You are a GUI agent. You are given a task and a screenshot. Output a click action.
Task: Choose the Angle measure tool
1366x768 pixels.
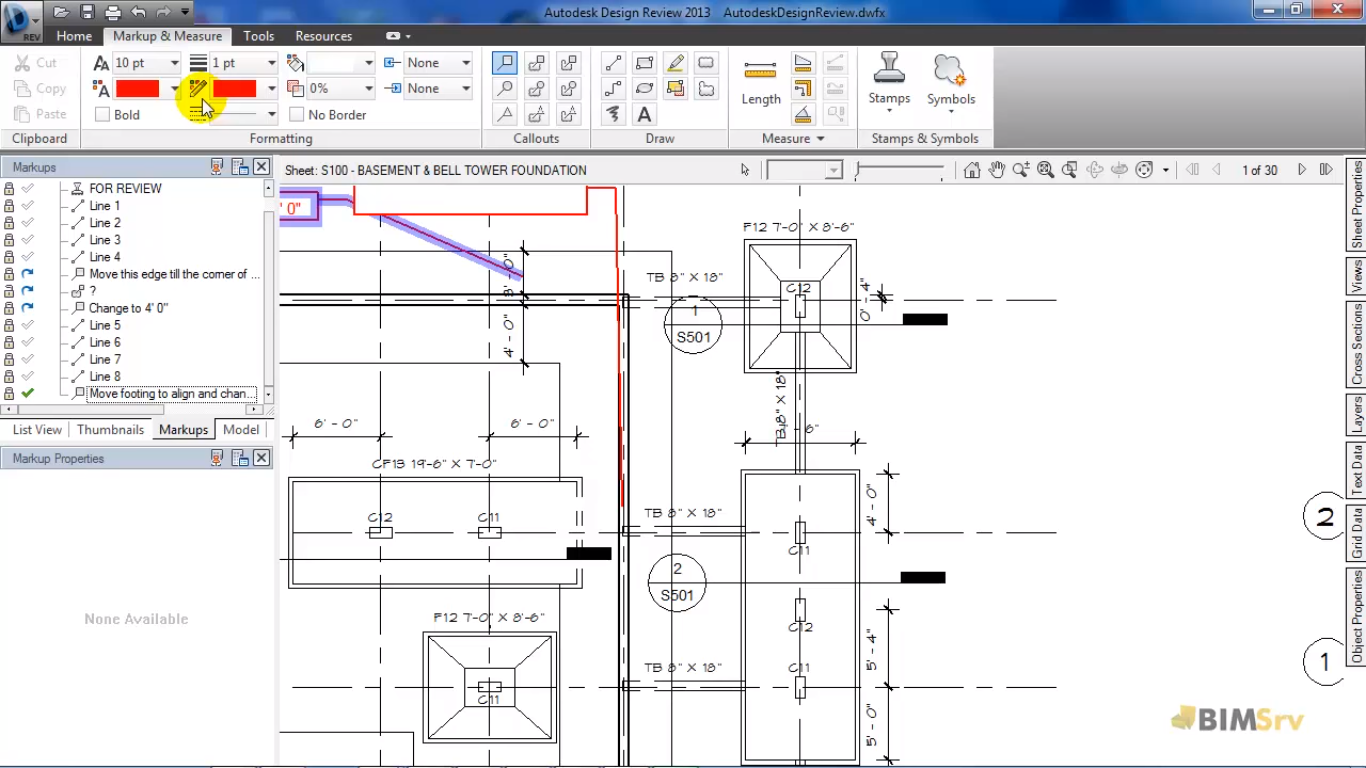pos(803,115)
